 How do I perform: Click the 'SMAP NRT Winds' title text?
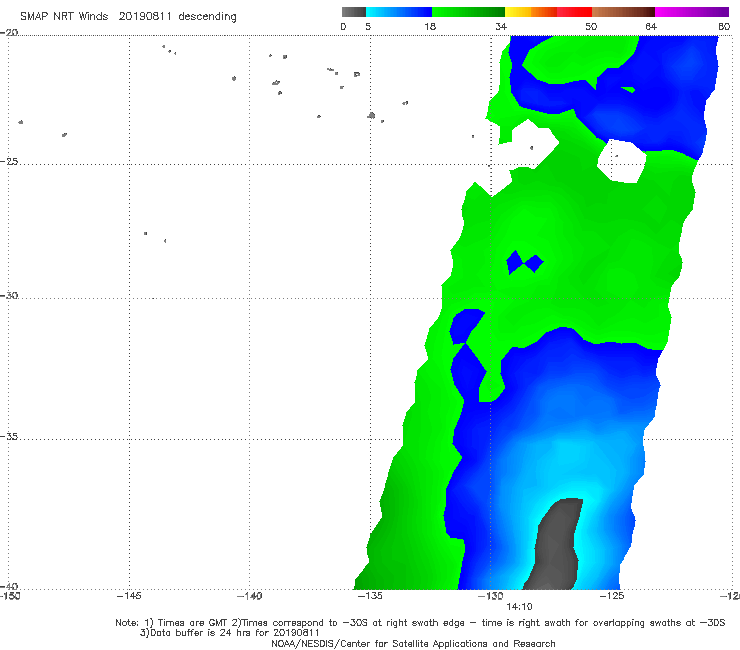point(64,16)
